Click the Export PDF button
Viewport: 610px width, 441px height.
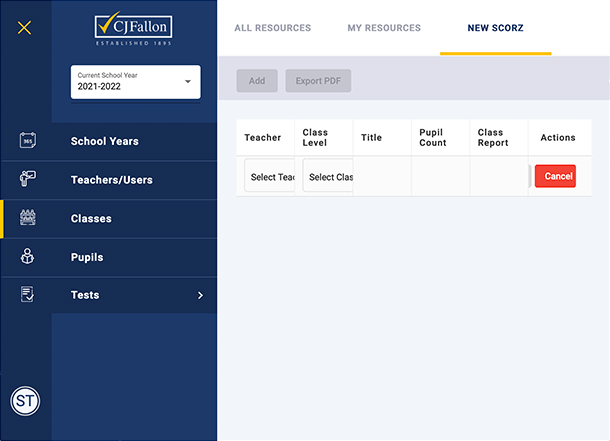point(318,81)
